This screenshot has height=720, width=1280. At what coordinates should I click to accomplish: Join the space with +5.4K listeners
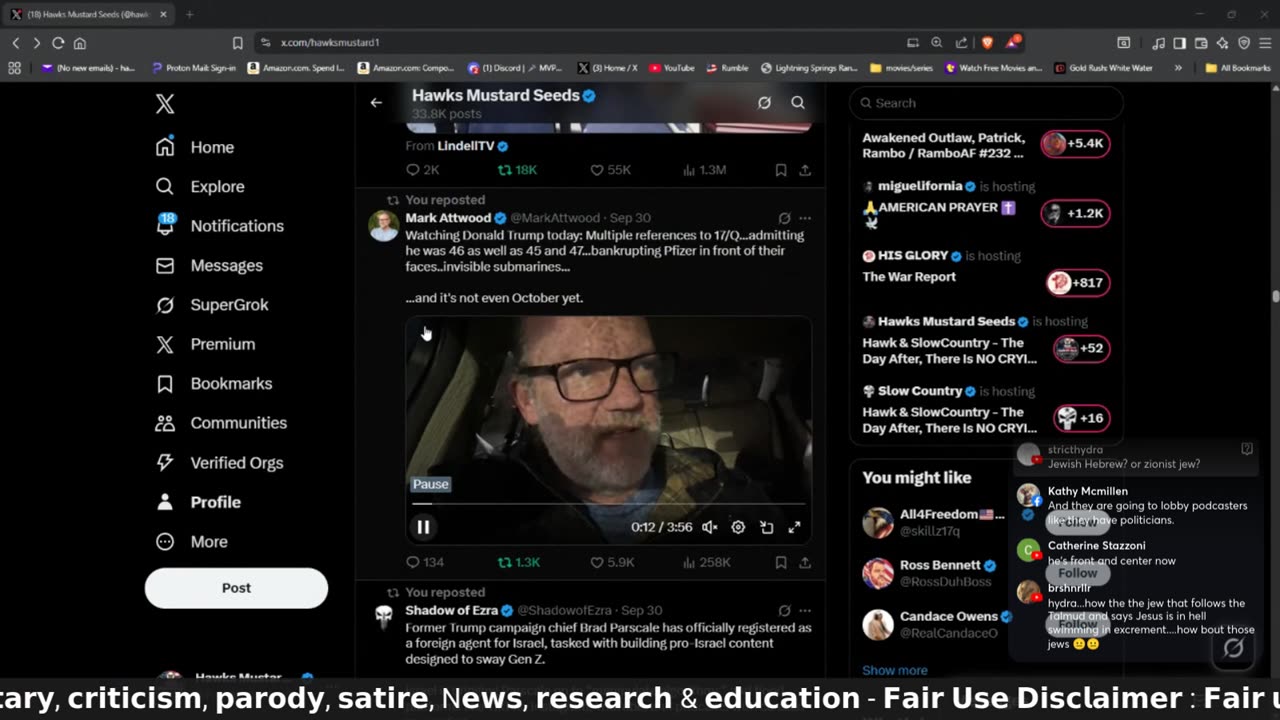tap(1075, 143)
